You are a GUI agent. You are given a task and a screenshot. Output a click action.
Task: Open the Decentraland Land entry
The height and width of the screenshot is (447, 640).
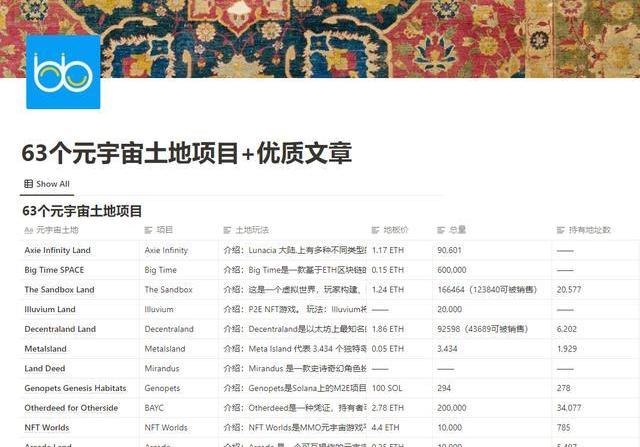click(x=60, y=328)
